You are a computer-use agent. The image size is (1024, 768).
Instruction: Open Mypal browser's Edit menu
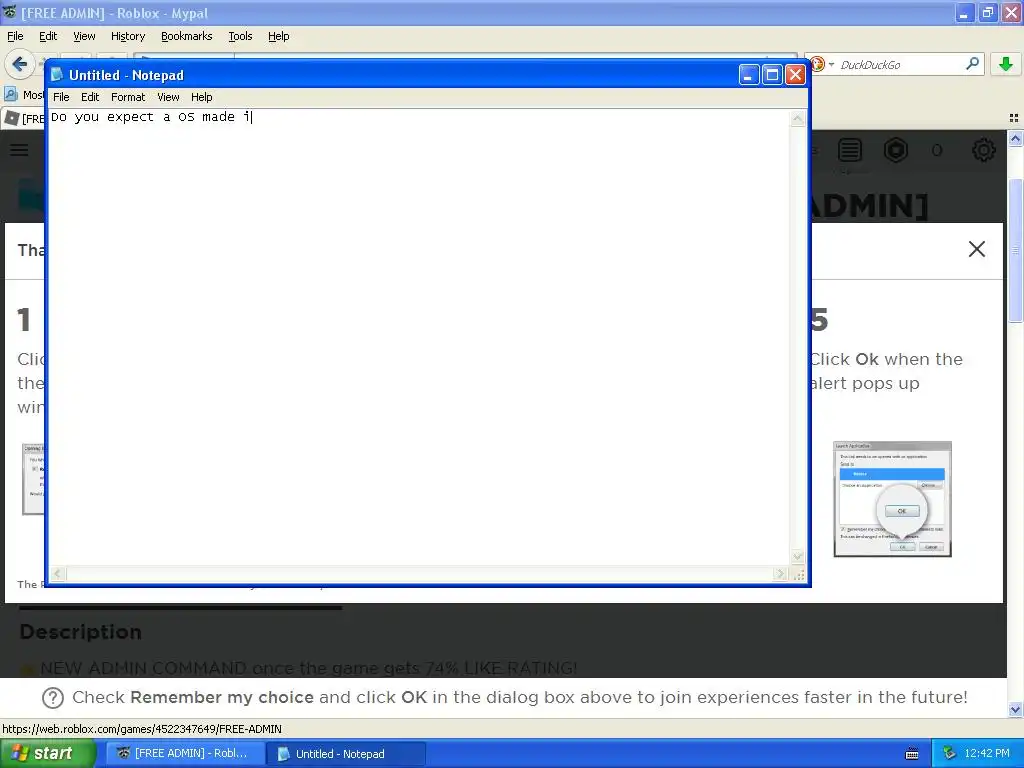(x=48, y=36)
